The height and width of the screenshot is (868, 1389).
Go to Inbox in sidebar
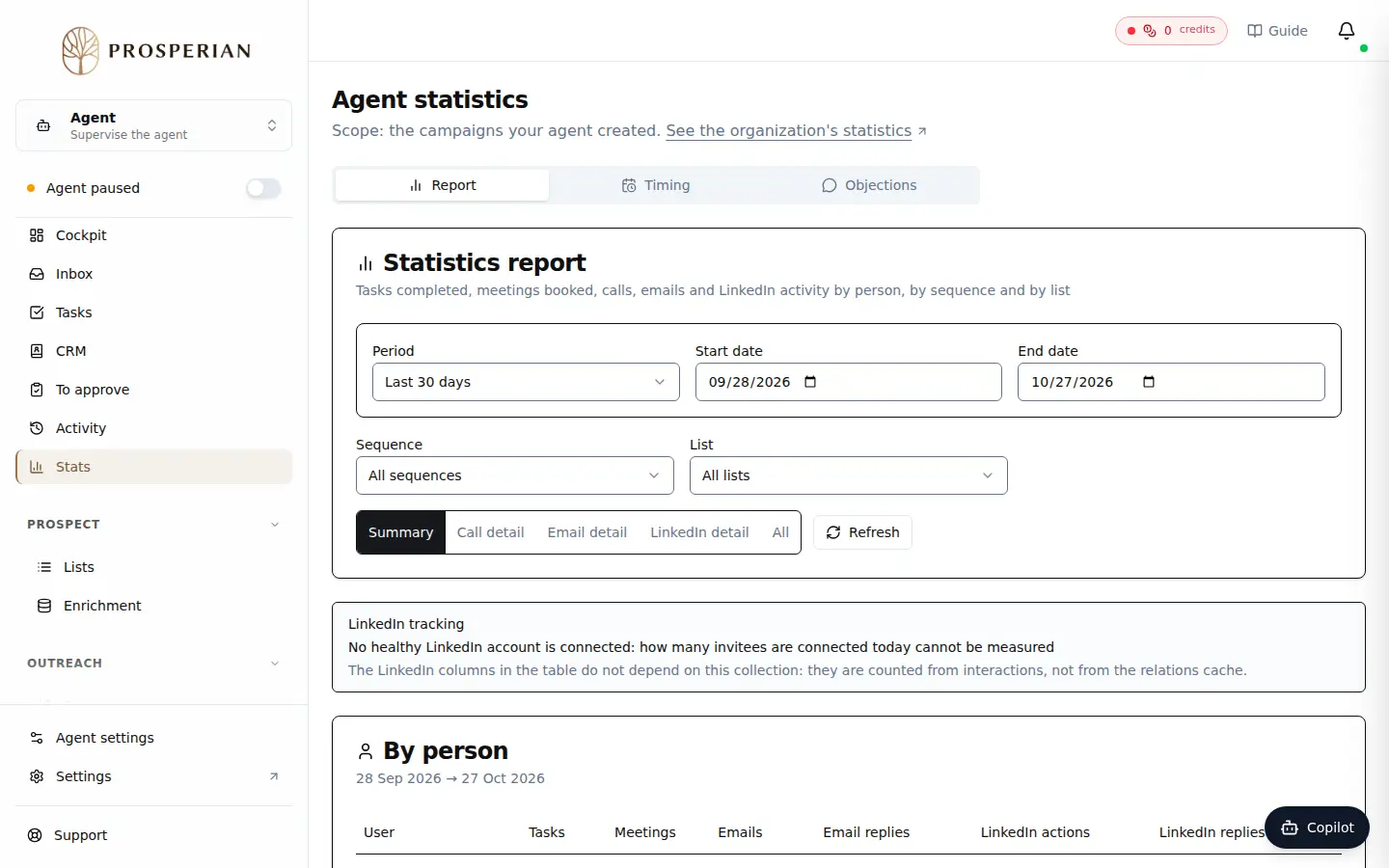(x=154, y=274)
